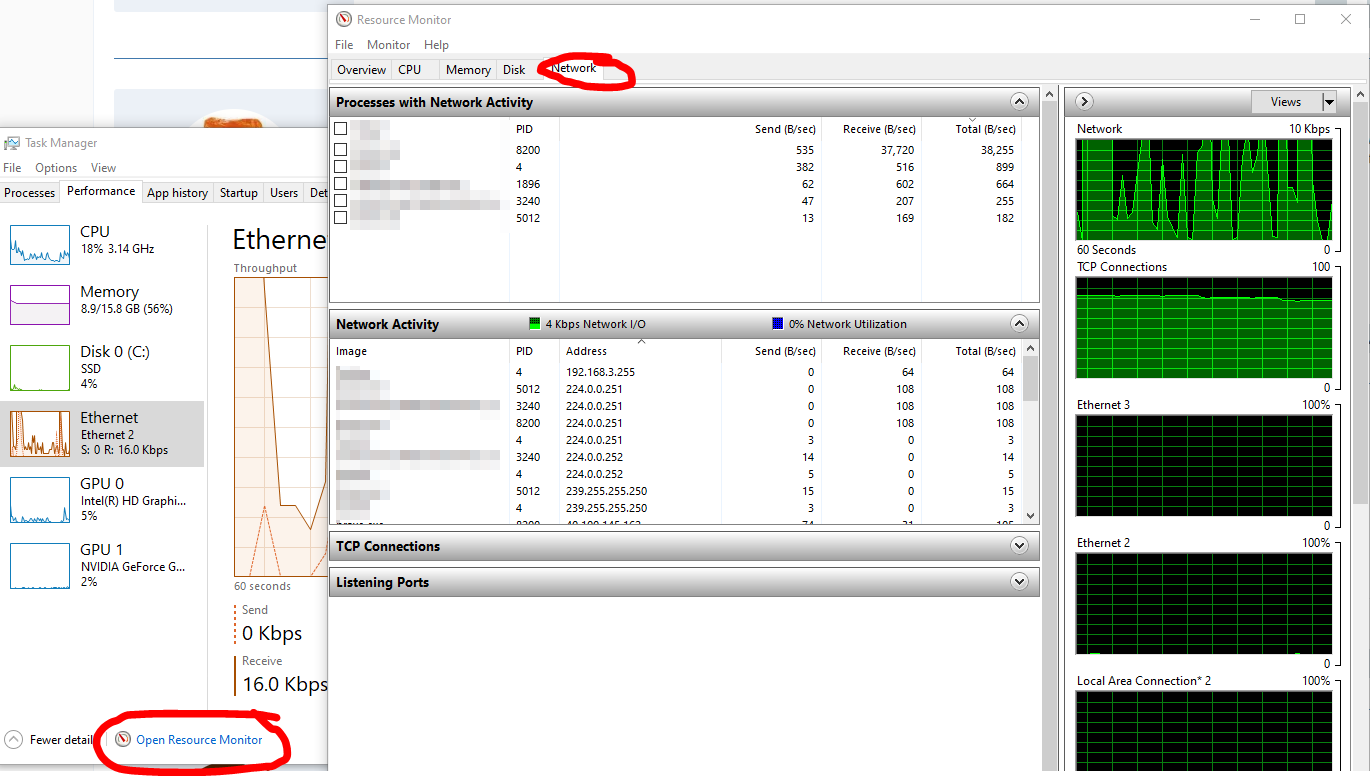The width and height of the screenshot is (1370, 776).
Task: Expand the TCP Connections section
Action: click(1019, 546)
